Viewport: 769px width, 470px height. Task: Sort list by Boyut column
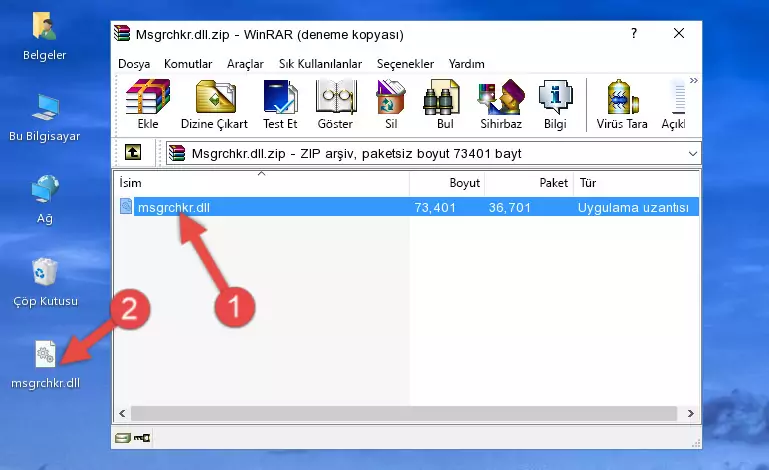[447, 183]
